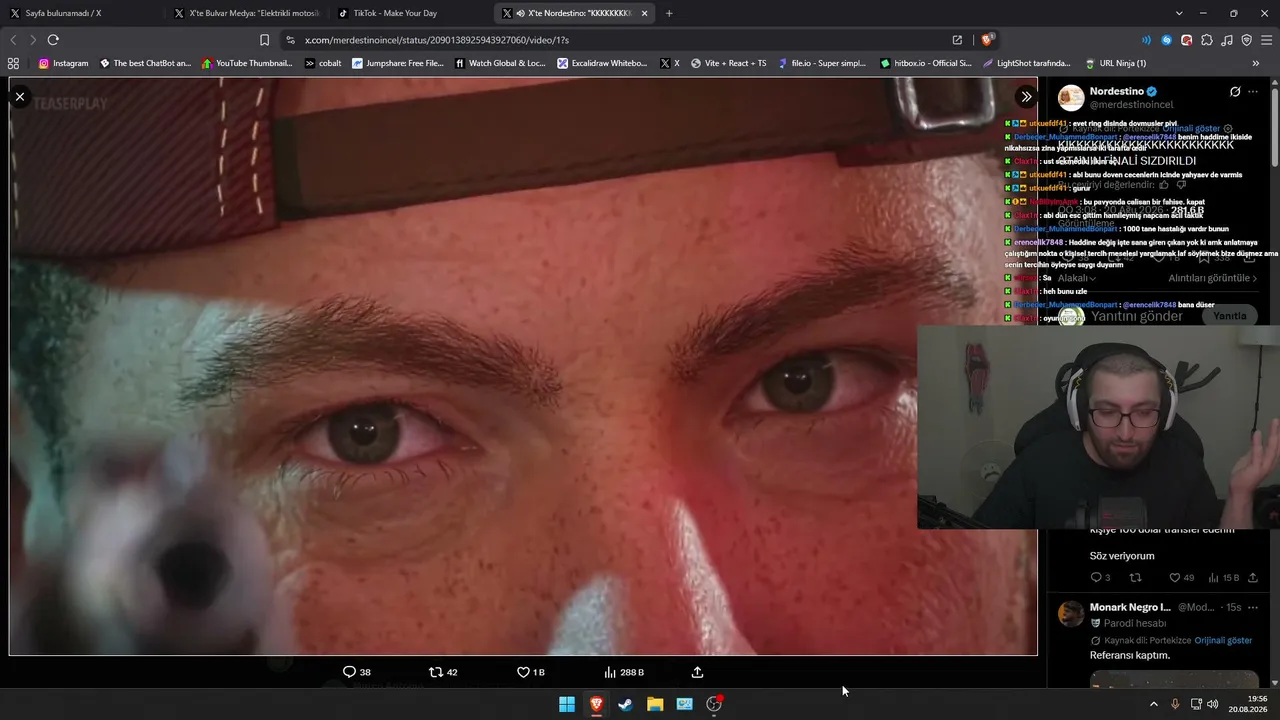Close the active X'te Nordestino tab
Image resolution: width=1280 pixels, height=720 pixels.
tap(644, 13)
